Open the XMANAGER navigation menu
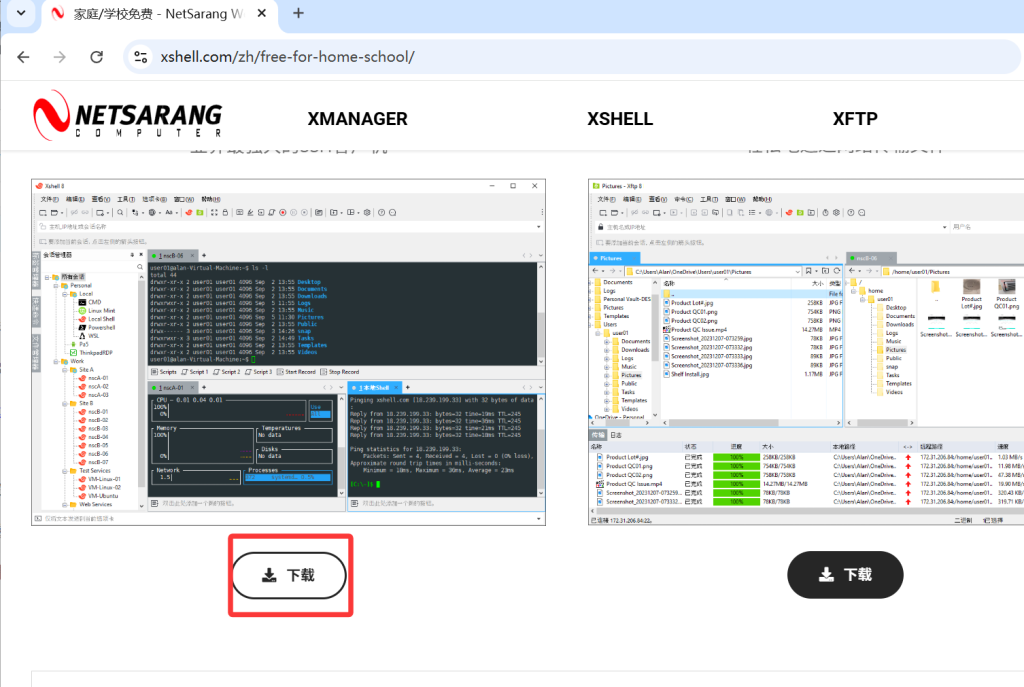Screen dimensions: 1024x687 click(x=357, y=119)
